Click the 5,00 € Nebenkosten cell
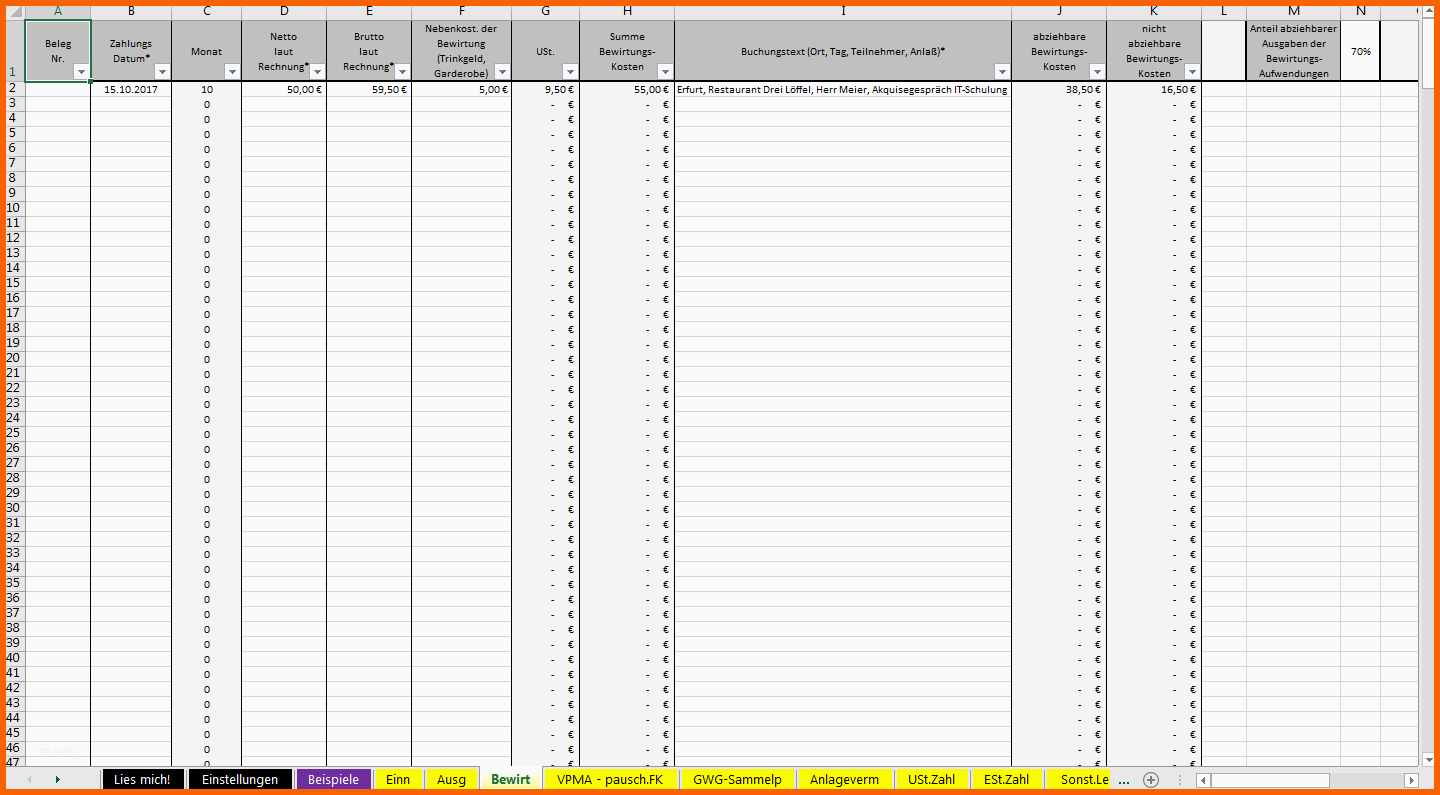The width and height of the screenshot is (1440, 795). tap(461, 89)
